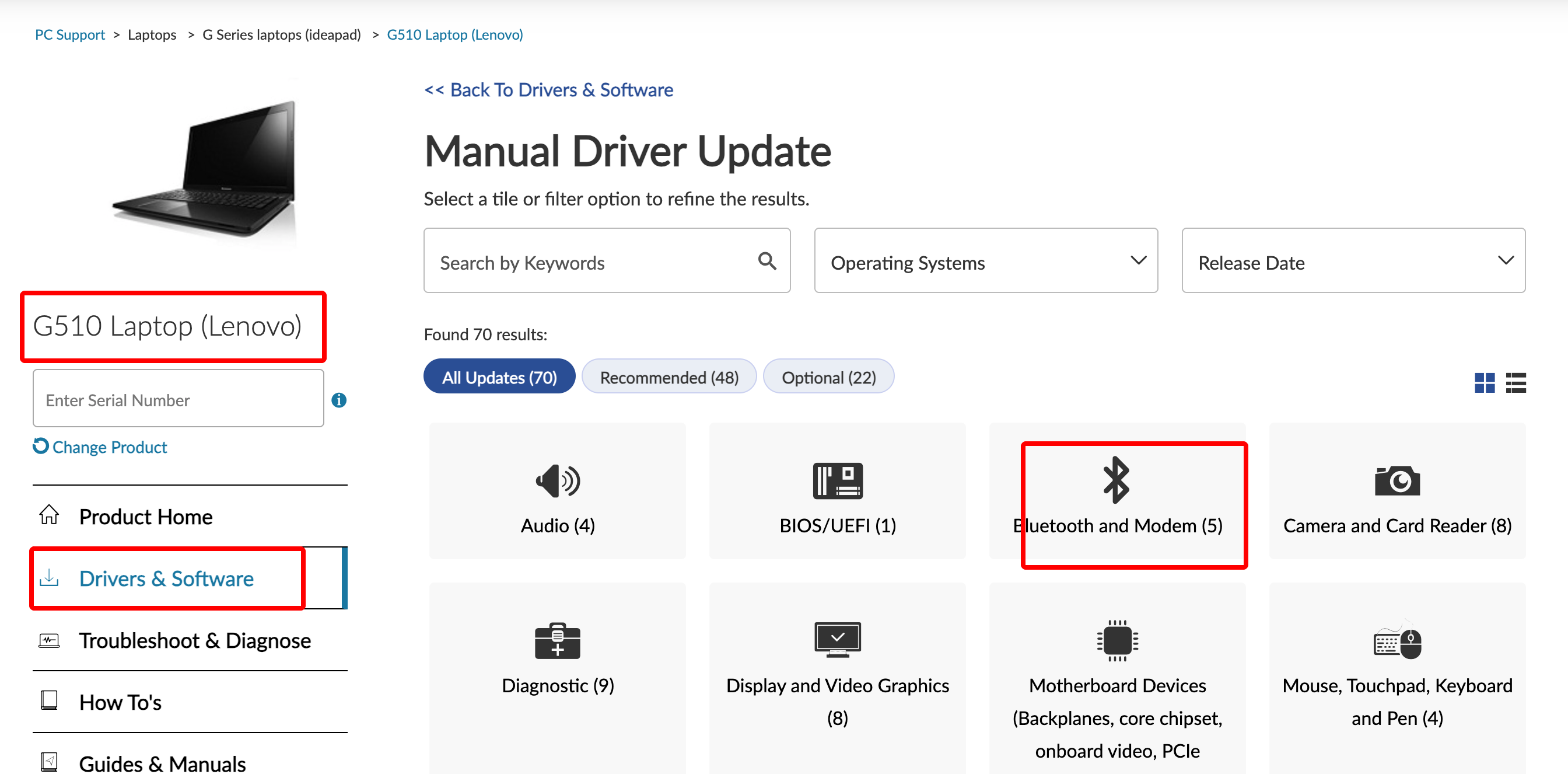Click the Troubleshoot & Diagnose monitor icon
Image resolution: width=1568 pixels, height=774 pixels.
50,640
